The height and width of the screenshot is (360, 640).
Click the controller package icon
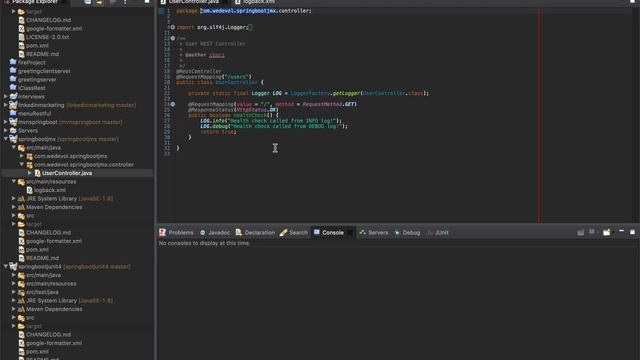(x=29, y=164)
